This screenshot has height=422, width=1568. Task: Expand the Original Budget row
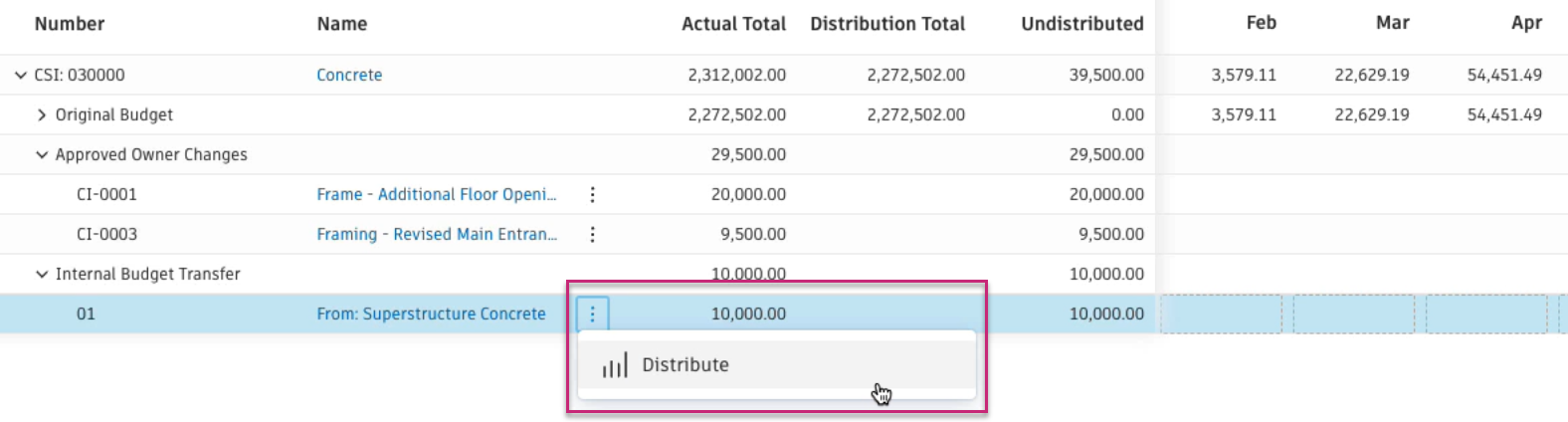[42, 114]
